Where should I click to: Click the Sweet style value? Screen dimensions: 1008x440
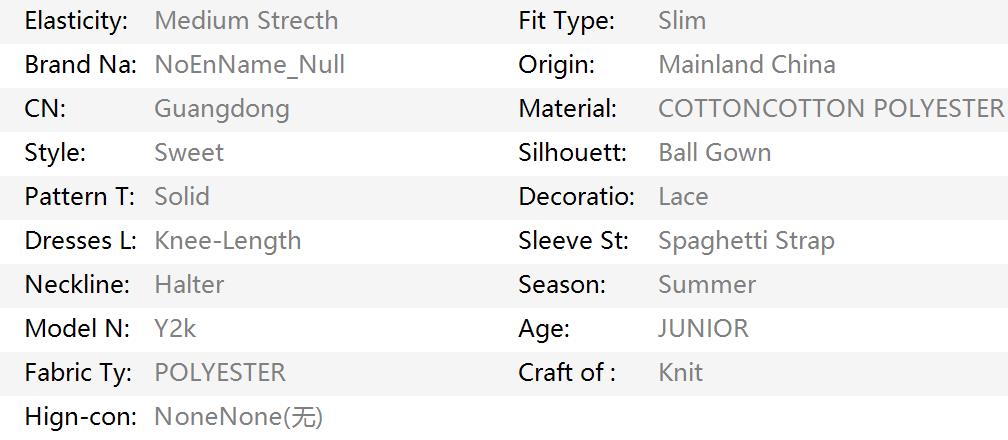(x=189, y=153)
